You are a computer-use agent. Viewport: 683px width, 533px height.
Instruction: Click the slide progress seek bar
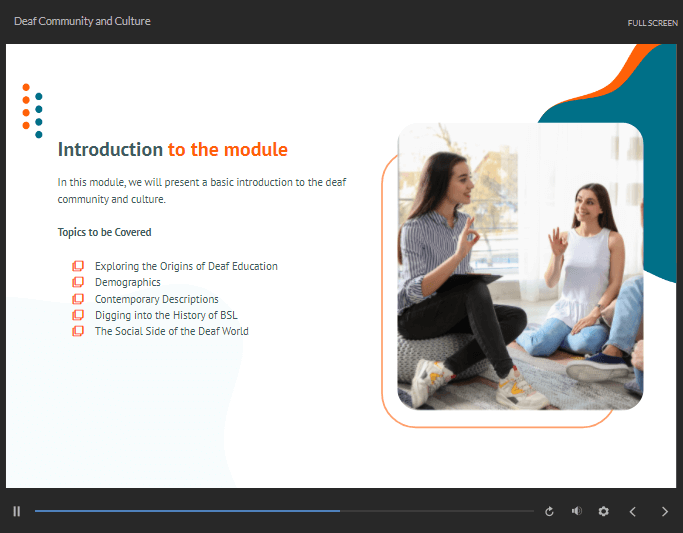(x=284, y=511)
